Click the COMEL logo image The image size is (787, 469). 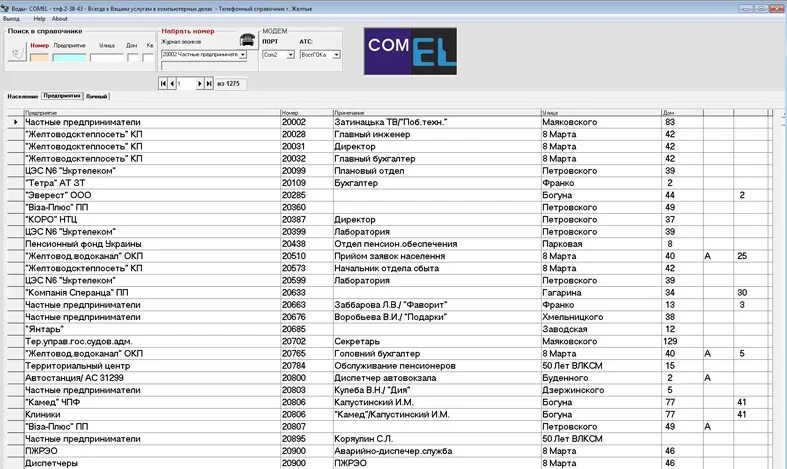pos(410,51)
